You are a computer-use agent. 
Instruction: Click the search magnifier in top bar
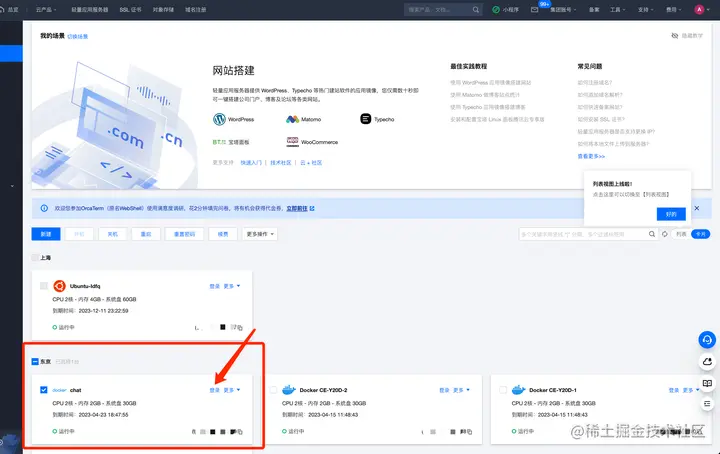tap(476, 10)
